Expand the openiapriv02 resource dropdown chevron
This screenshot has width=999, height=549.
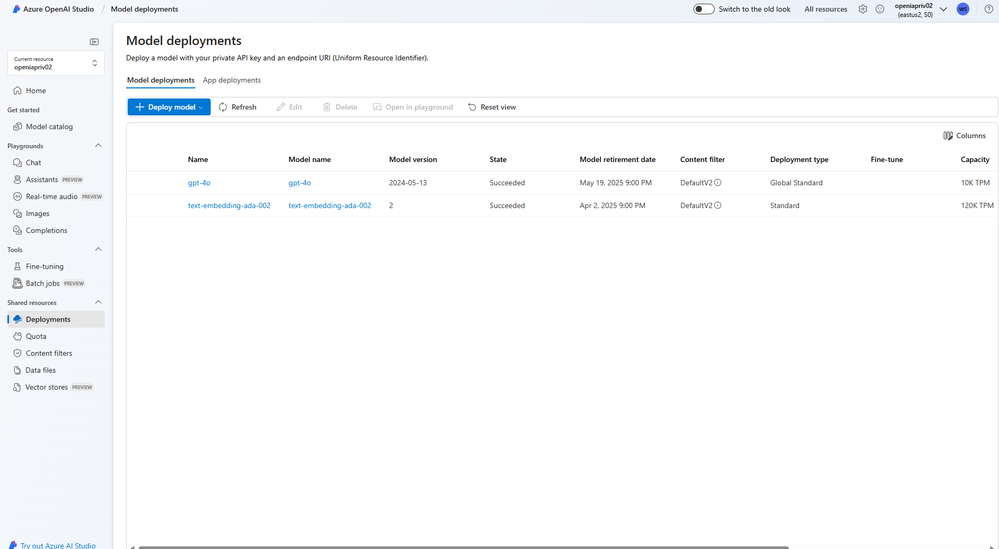click(x=944, y=9)
